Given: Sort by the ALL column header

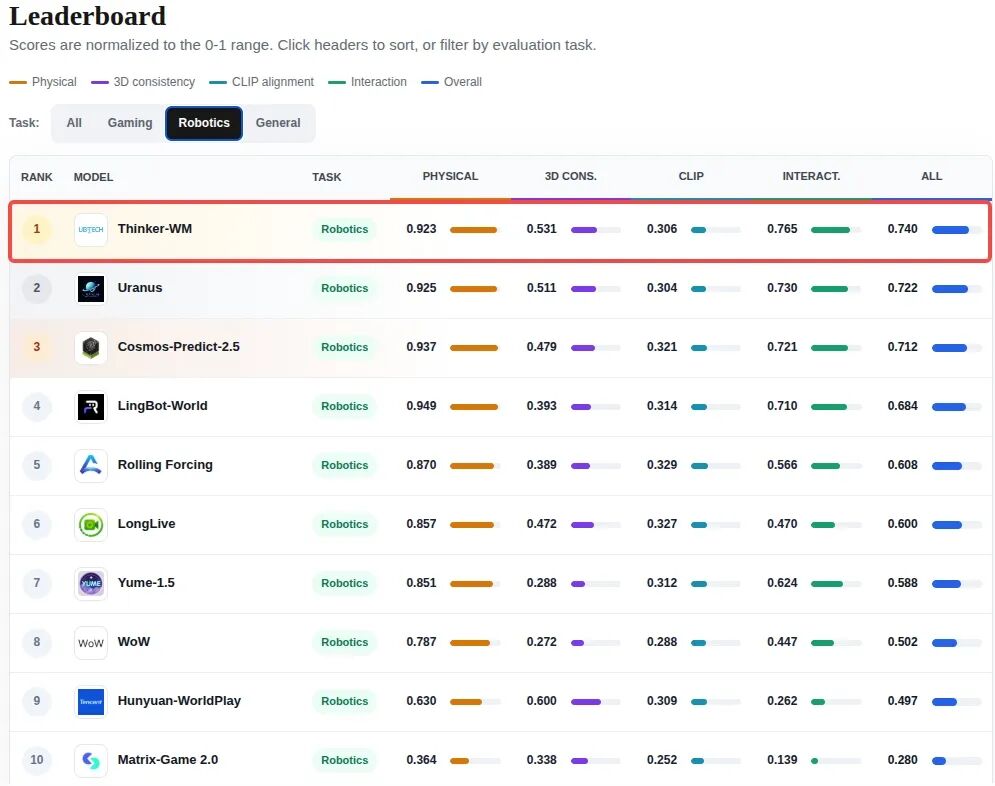Looking at the screenshot, I should (932, 176).
